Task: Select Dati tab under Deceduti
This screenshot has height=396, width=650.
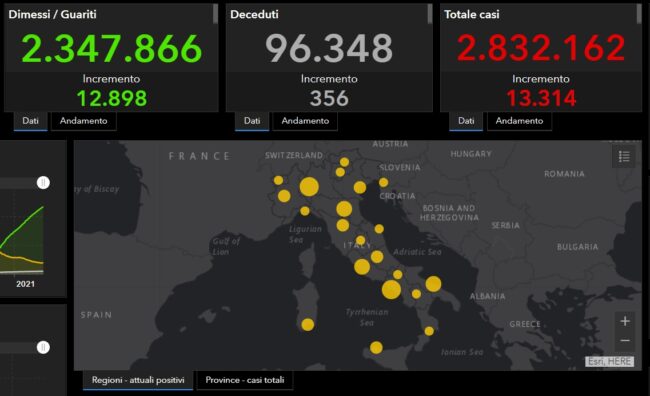Action: [x=252, y=121]
